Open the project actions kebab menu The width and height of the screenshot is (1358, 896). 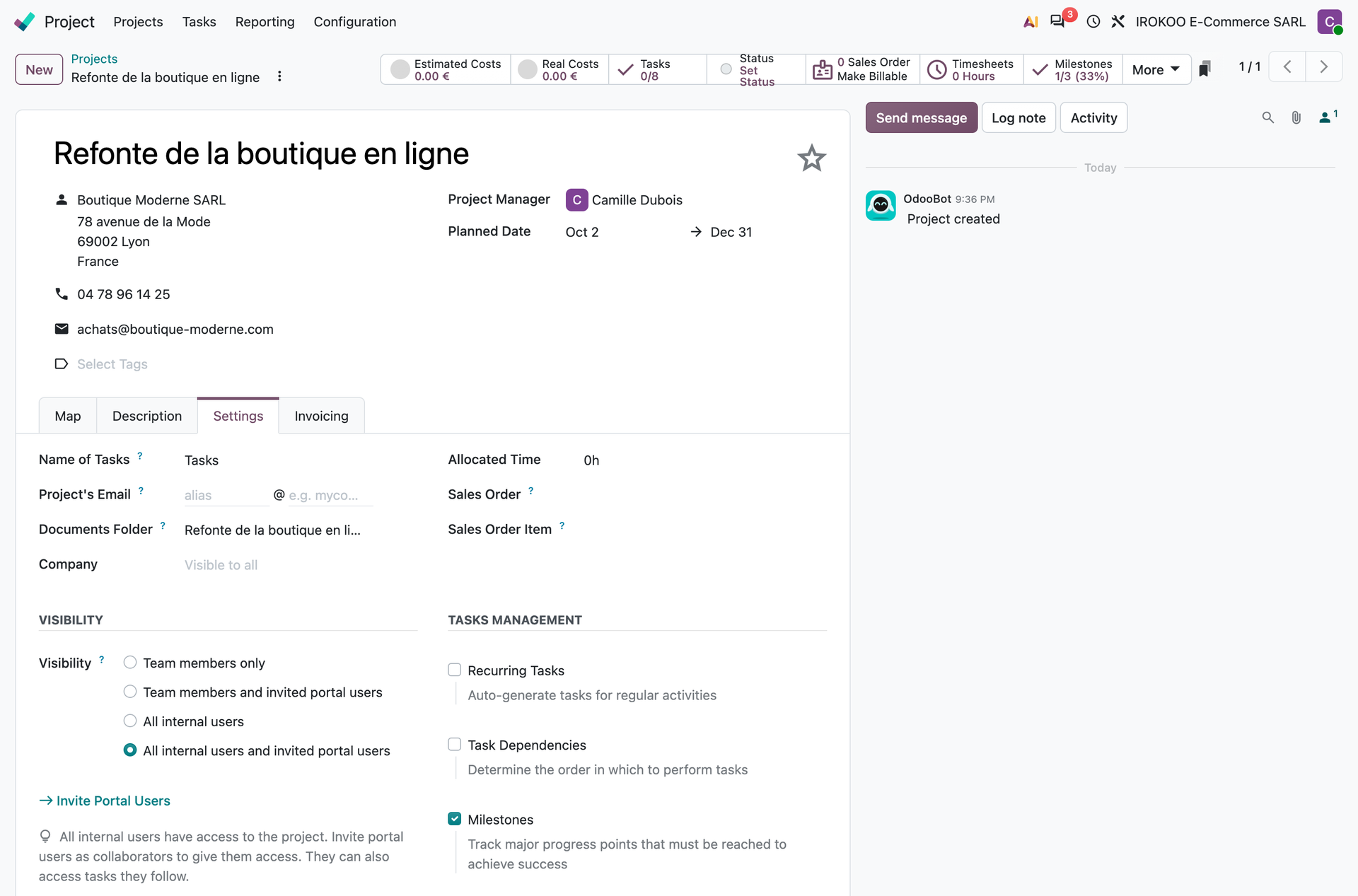pyautogui.click(x=279, y=76)
